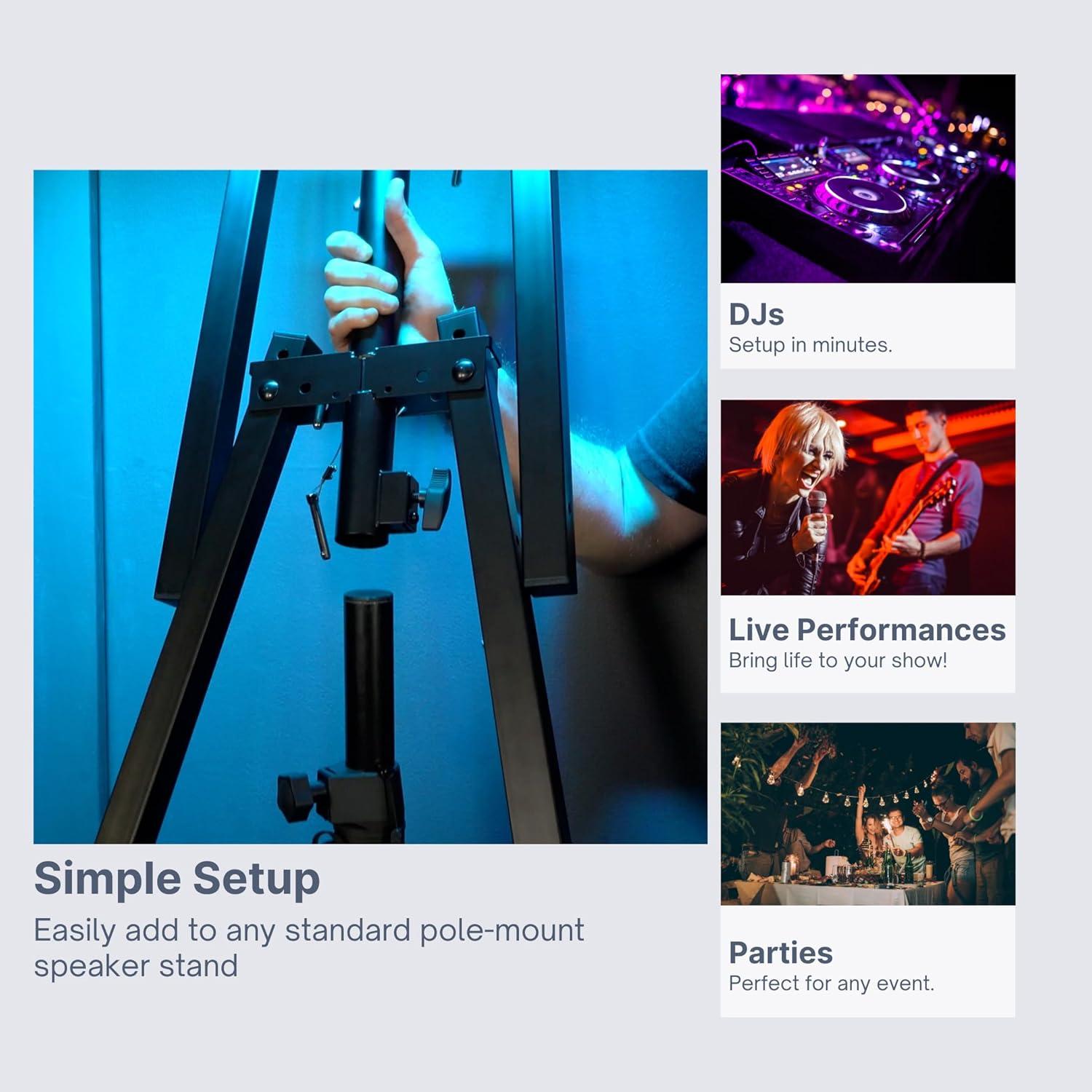Click the "Simple Setup" heading
Viewport: 1092px width, 1092px height.
point(177,879)
